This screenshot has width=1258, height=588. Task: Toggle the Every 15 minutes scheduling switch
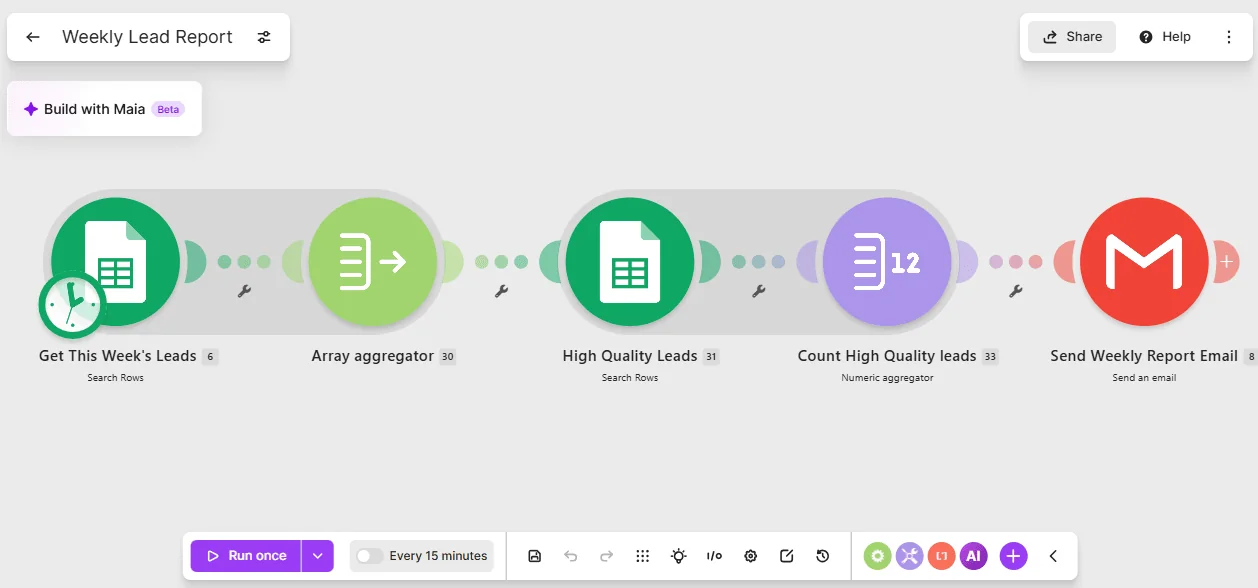[369, 556]
